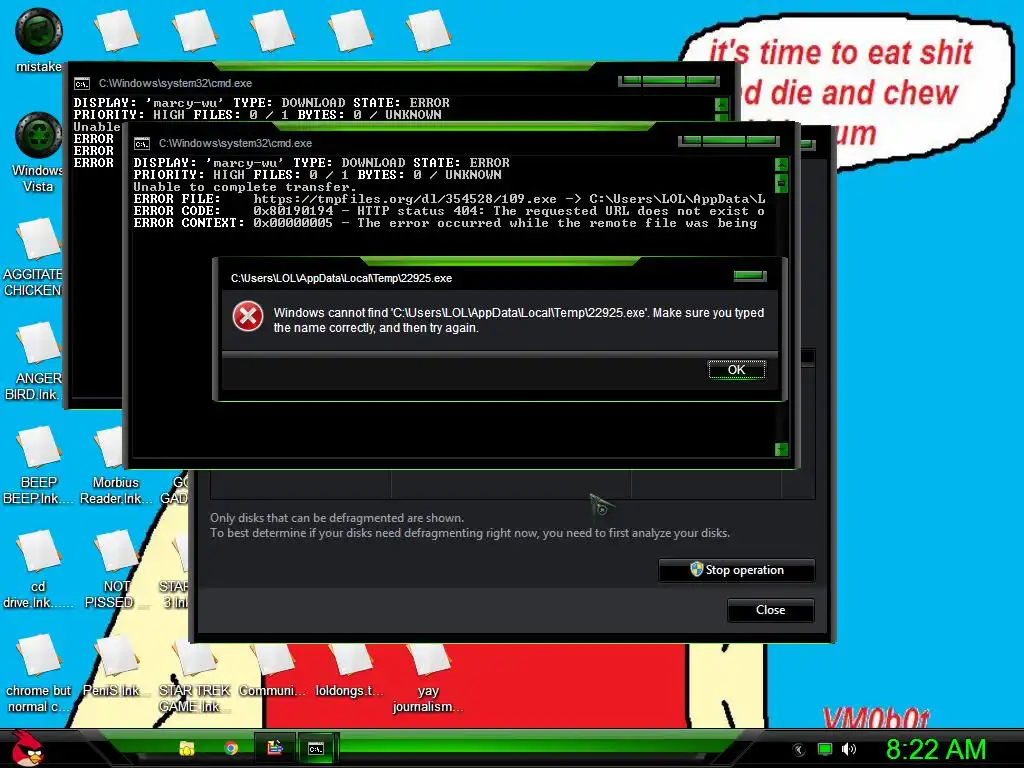Click the 'Windows cannot find' error message text
The image size is (1024, 768).
click(x=519, y=320)
